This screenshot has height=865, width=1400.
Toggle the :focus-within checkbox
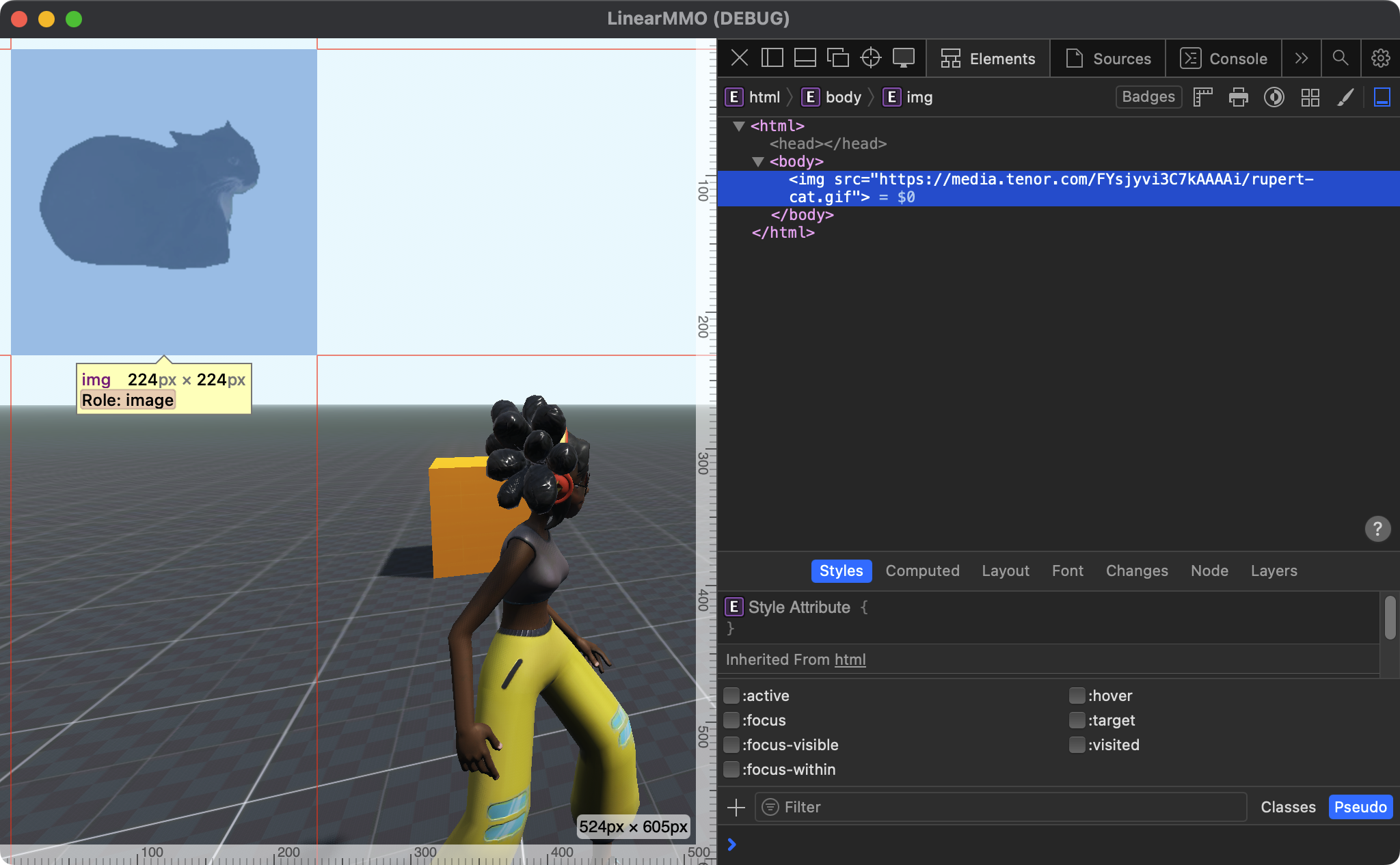click(x=731, y=769)
